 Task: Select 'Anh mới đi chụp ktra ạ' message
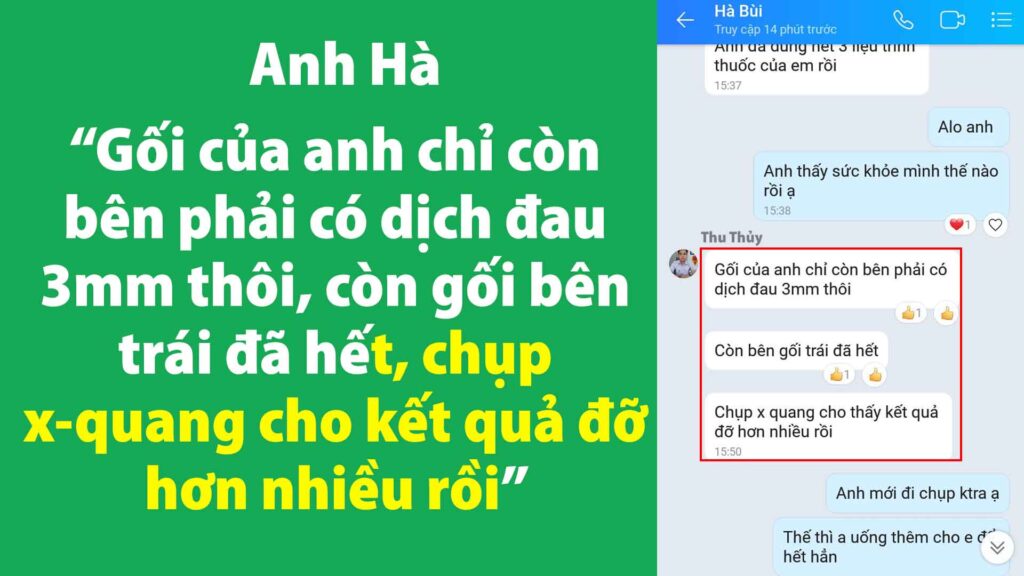[x=917, y=493]
